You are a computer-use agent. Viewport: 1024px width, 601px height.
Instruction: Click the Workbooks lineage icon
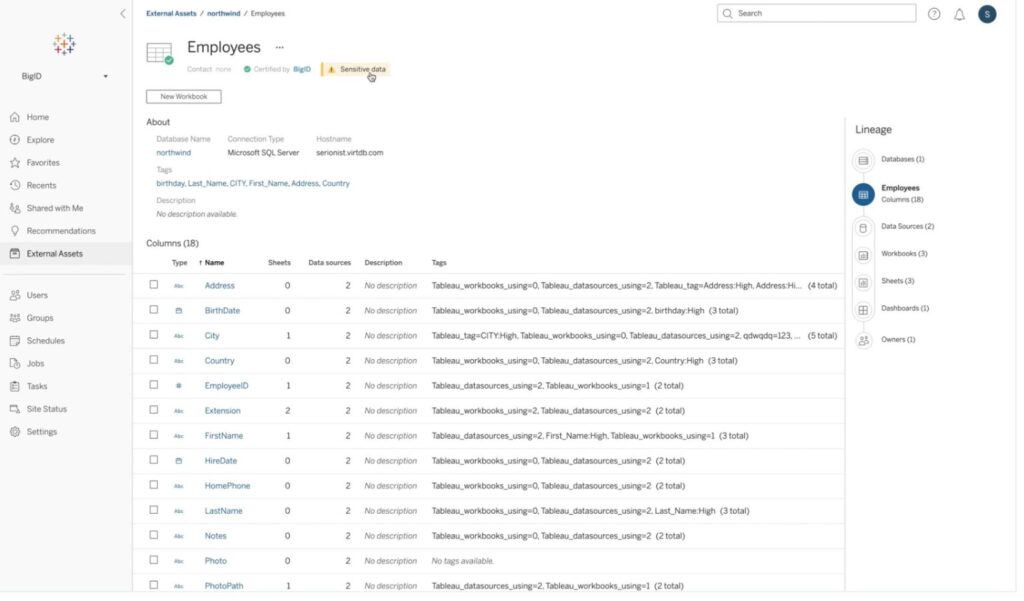(x=863, y=254)
